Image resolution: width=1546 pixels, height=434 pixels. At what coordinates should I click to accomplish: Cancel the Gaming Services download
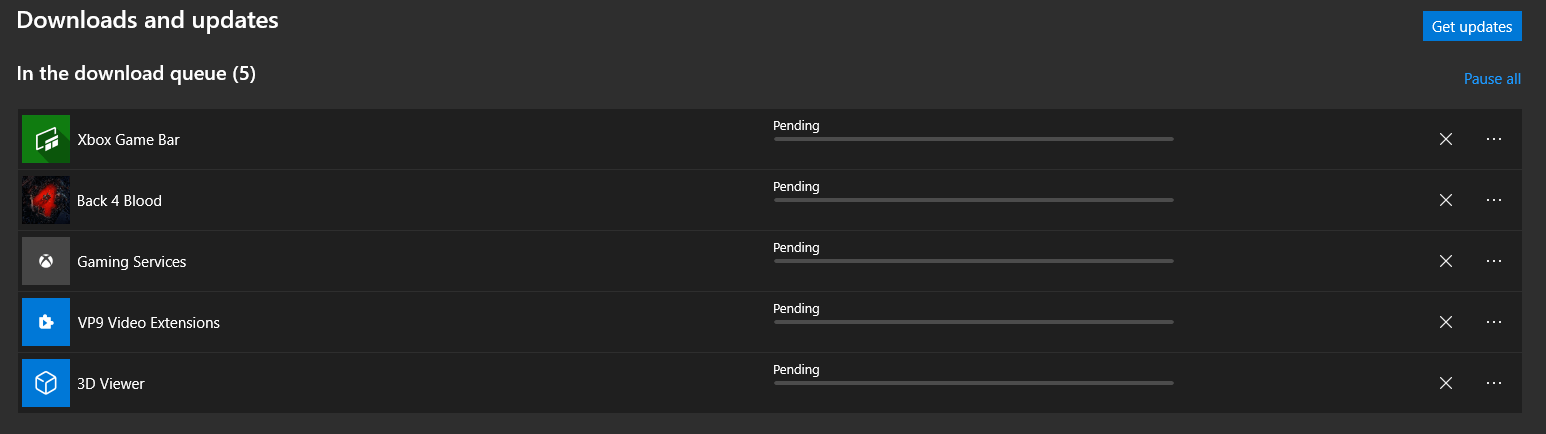[1445, 261]
